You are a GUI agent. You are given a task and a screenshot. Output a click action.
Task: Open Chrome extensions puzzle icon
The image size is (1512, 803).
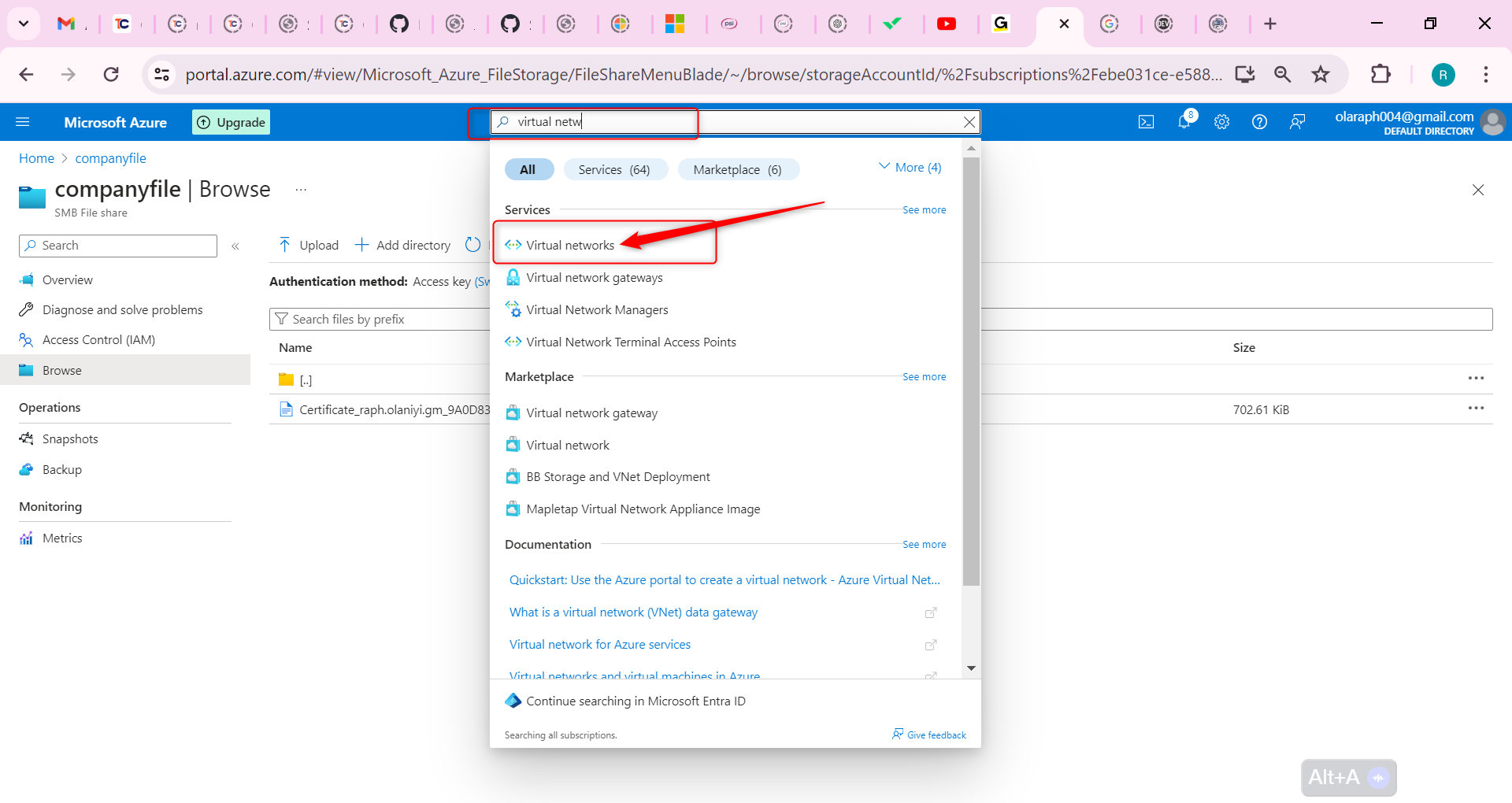(1380, 74)
